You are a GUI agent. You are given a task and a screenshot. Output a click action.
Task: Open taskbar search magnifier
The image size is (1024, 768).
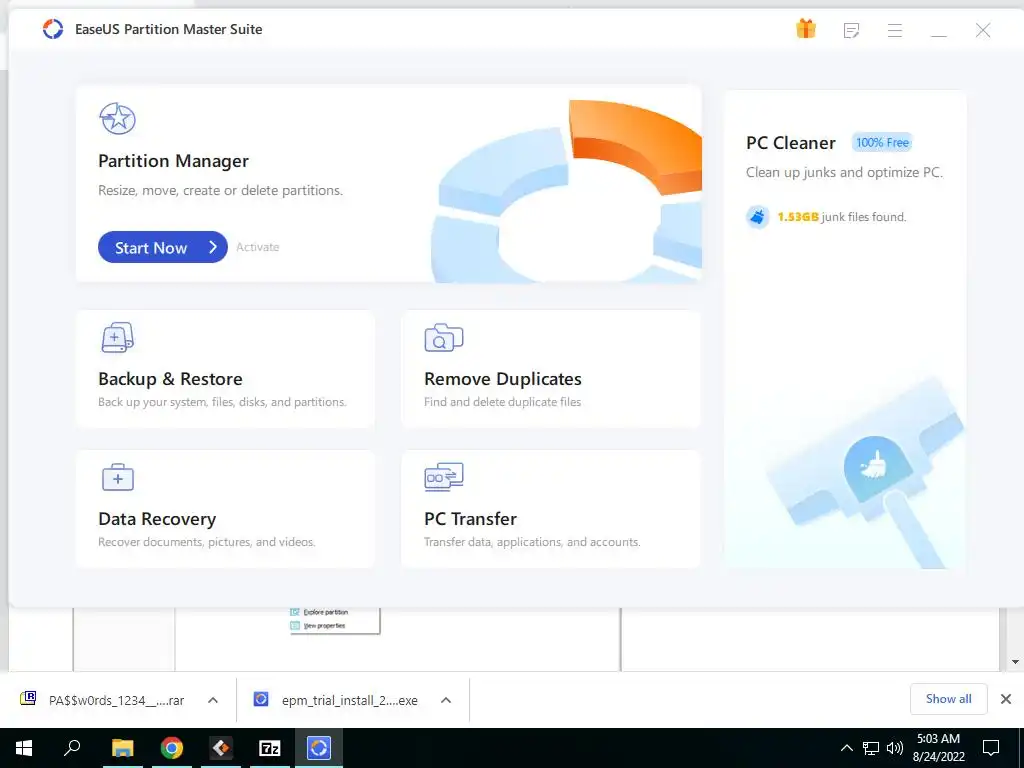pos(72,748)
